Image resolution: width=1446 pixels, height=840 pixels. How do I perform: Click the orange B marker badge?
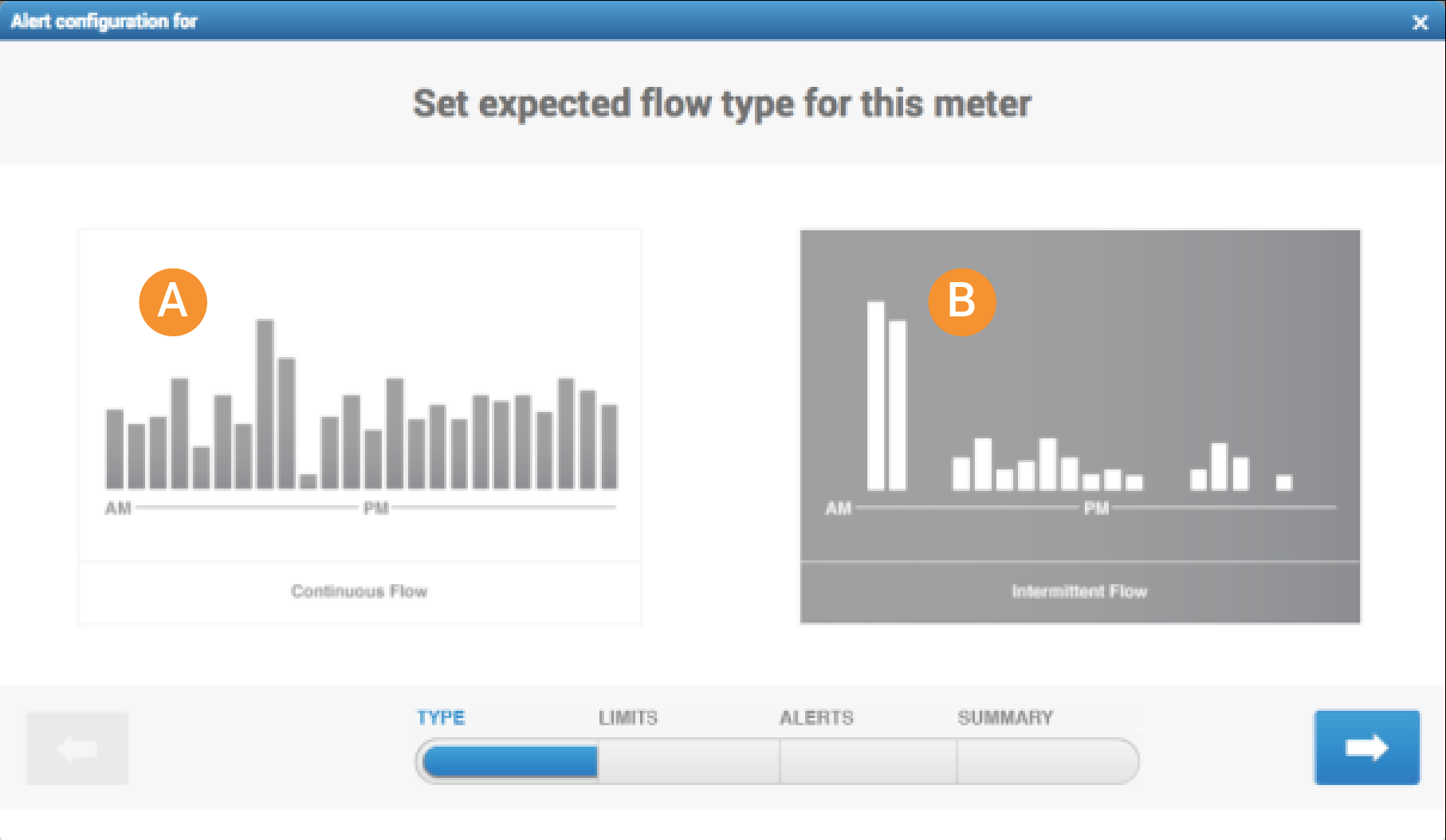point(961,302)
